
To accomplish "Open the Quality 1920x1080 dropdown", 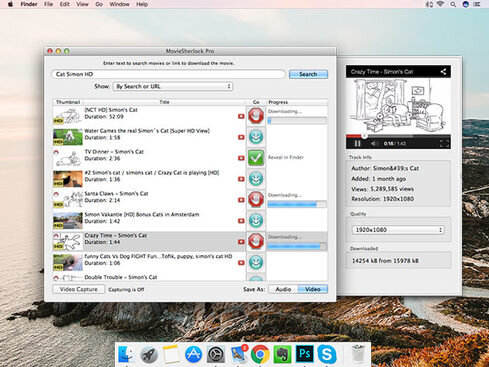I will click(x=398, y=230).
